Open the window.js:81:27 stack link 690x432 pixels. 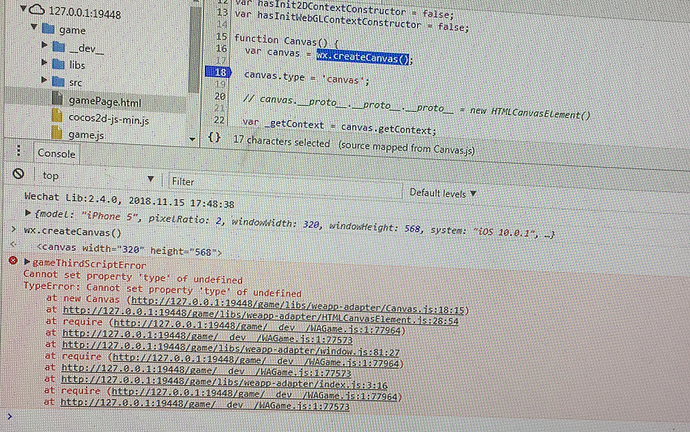pyautogui.click(x=231, y=348)
